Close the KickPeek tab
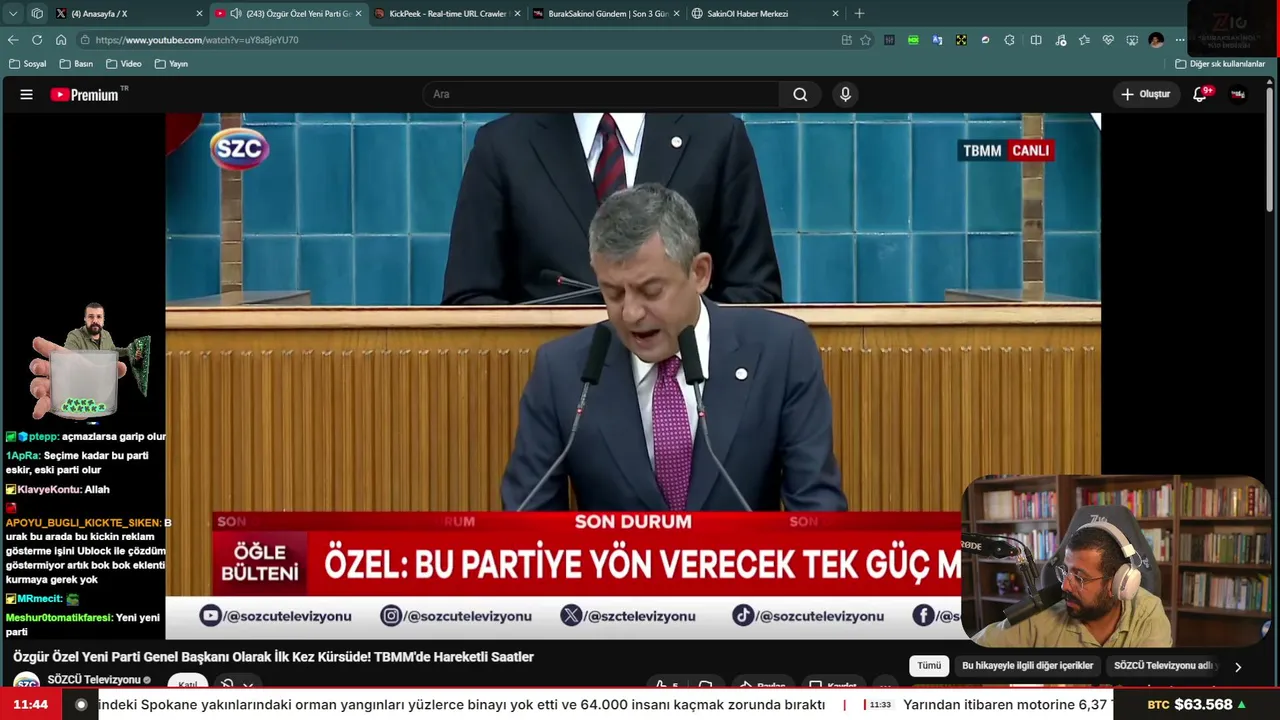 (517, 14)
